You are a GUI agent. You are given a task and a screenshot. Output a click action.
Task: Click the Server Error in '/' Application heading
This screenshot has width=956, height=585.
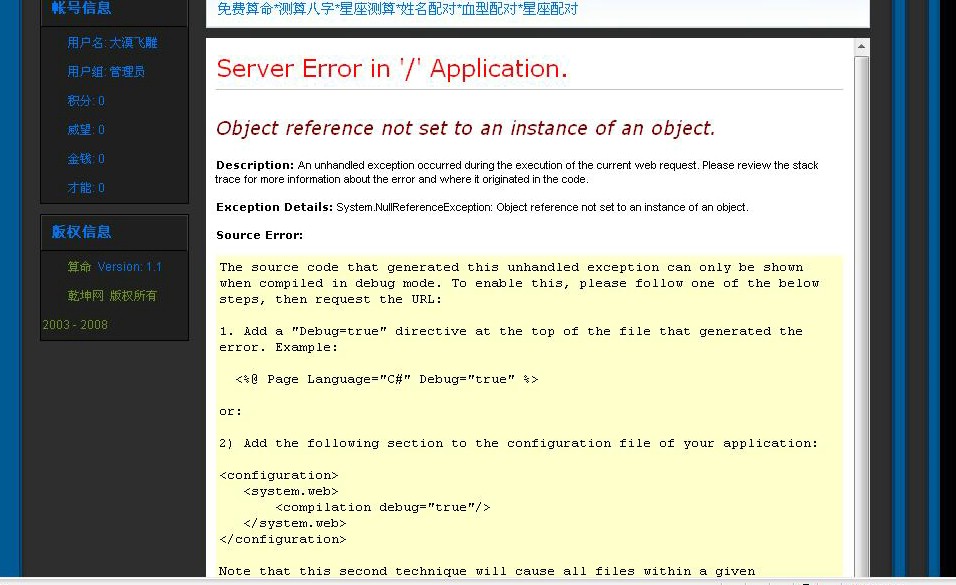coord(392,68)
